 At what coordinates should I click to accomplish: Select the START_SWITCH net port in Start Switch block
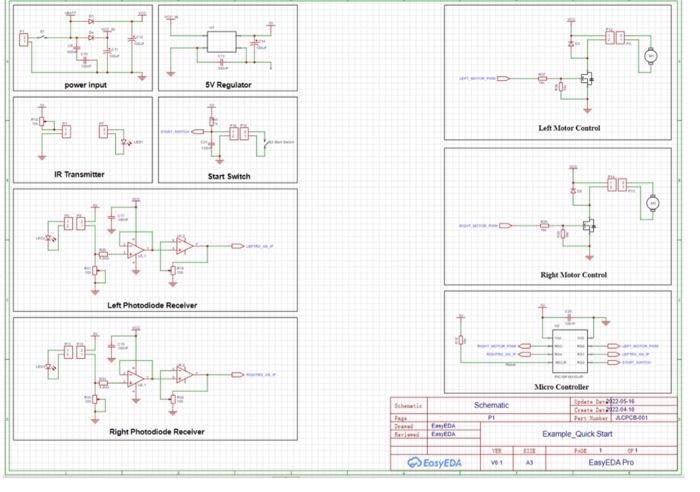coord(197,132)
